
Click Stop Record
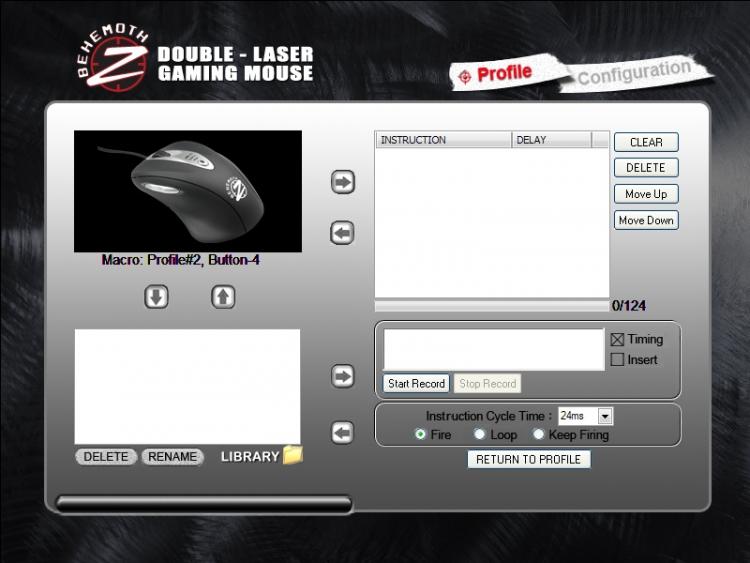487,384
